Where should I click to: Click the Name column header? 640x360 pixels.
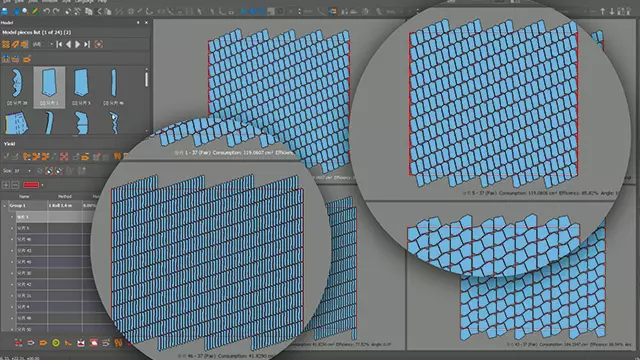point(24,197)
